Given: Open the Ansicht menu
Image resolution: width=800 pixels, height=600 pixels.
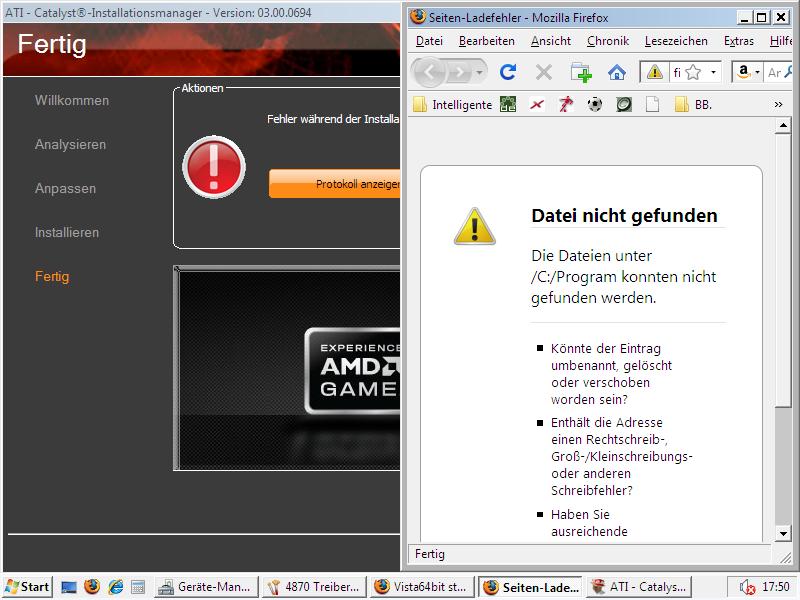Looking at the screenshot, I should pos(551,41).
